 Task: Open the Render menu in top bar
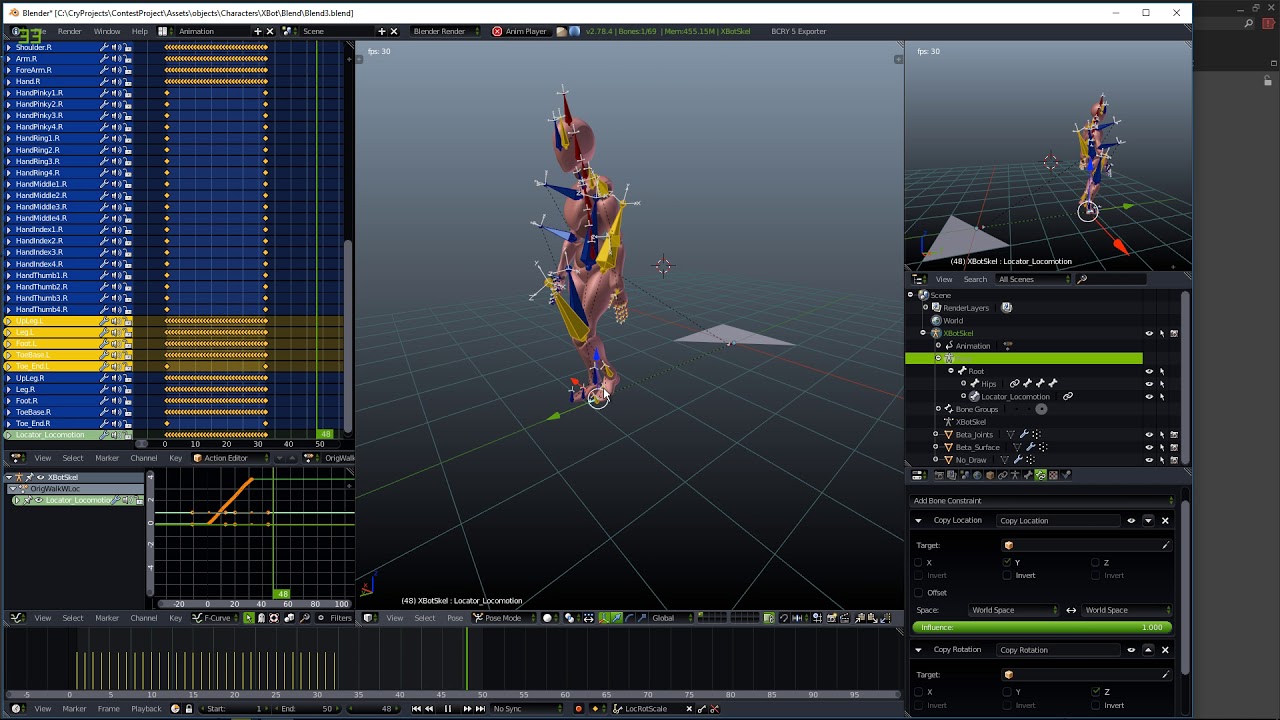click(69, 31)
